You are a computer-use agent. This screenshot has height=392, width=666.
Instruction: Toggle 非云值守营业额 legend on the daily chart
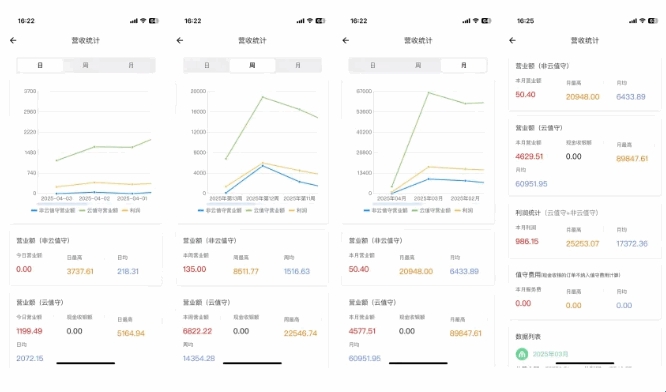point(53,211)
